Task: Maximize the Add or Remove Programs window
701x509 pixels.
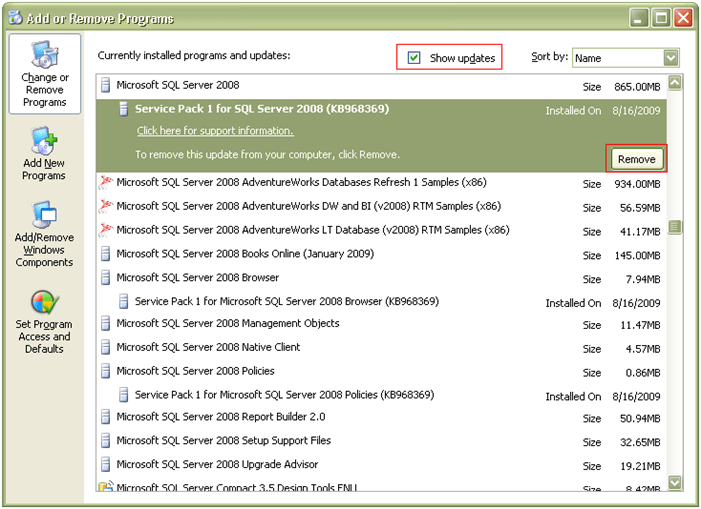Action: (660, 17)
